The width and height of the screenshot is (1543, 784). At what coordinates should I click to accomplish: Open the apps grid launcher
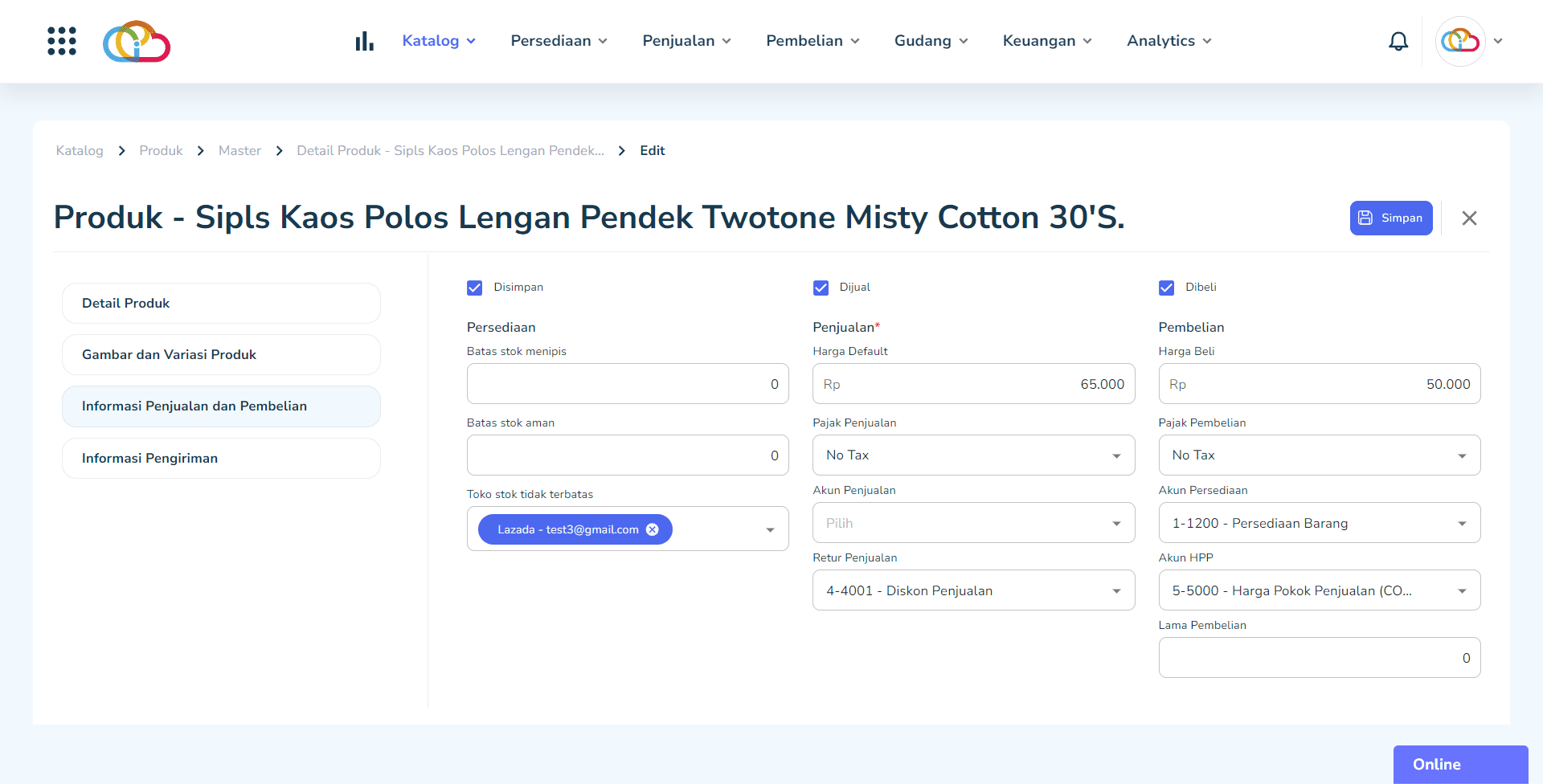[x=62, y=41]
